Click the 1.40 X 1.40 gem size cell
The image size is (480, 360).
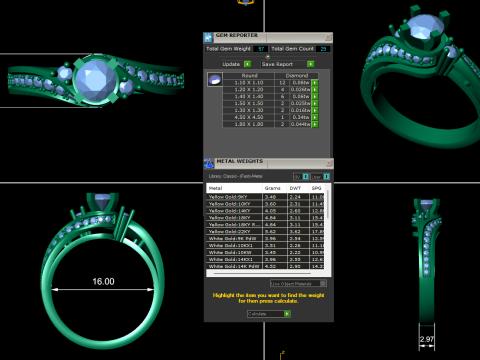pyautogui.click(x=249, y=97)
